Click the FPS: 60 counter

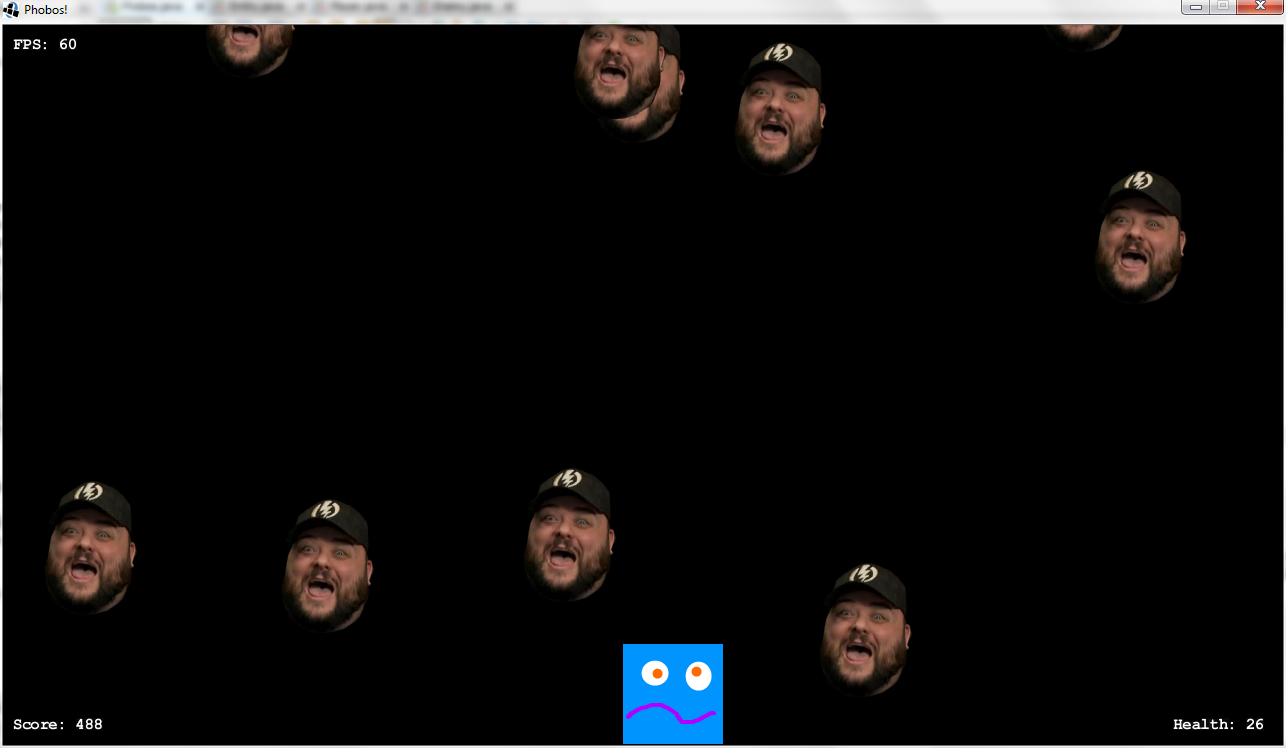pyautogui.click(x=45, y=44)
